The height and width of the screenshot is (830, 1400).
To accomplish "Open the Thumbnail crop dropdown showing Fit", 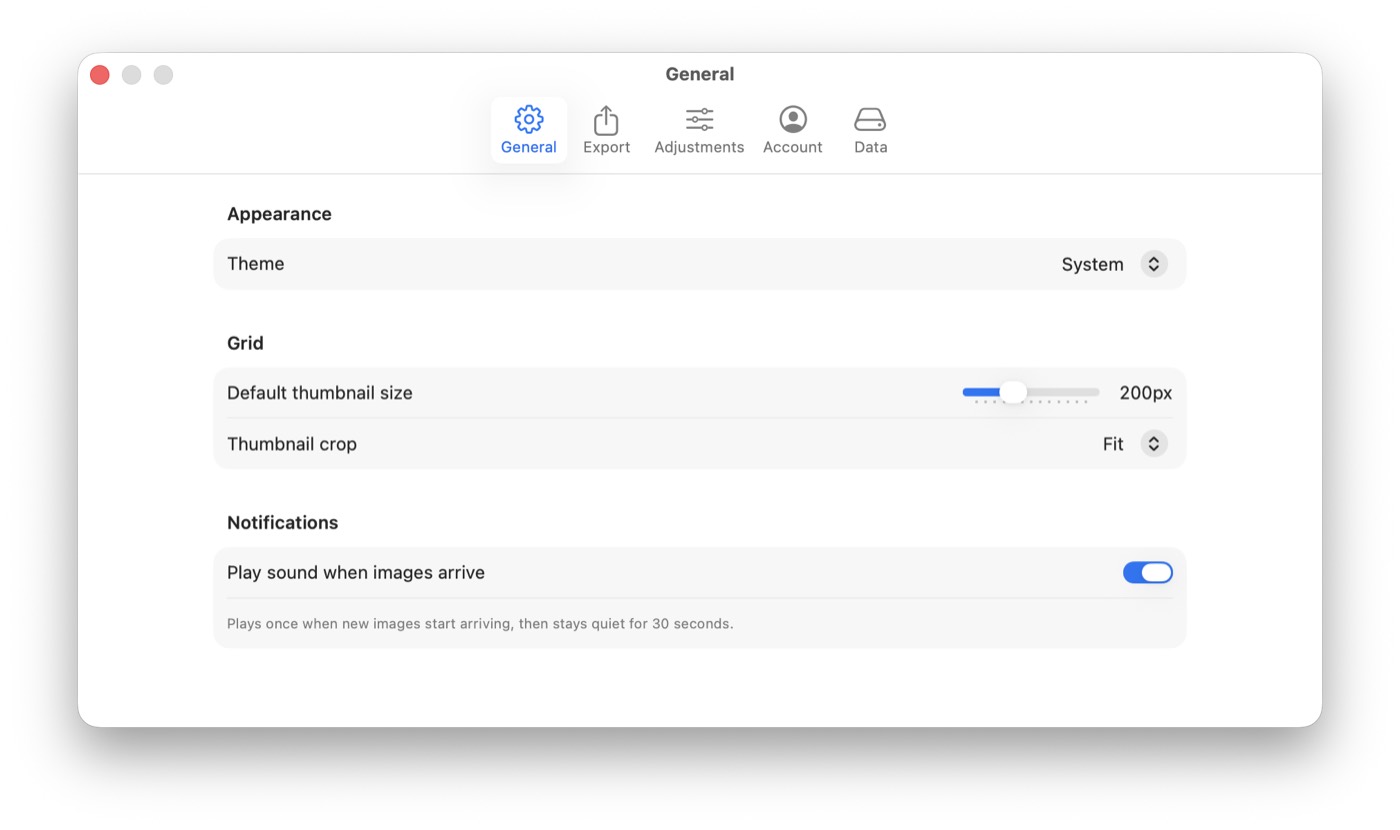I will tap(1134, 444).
